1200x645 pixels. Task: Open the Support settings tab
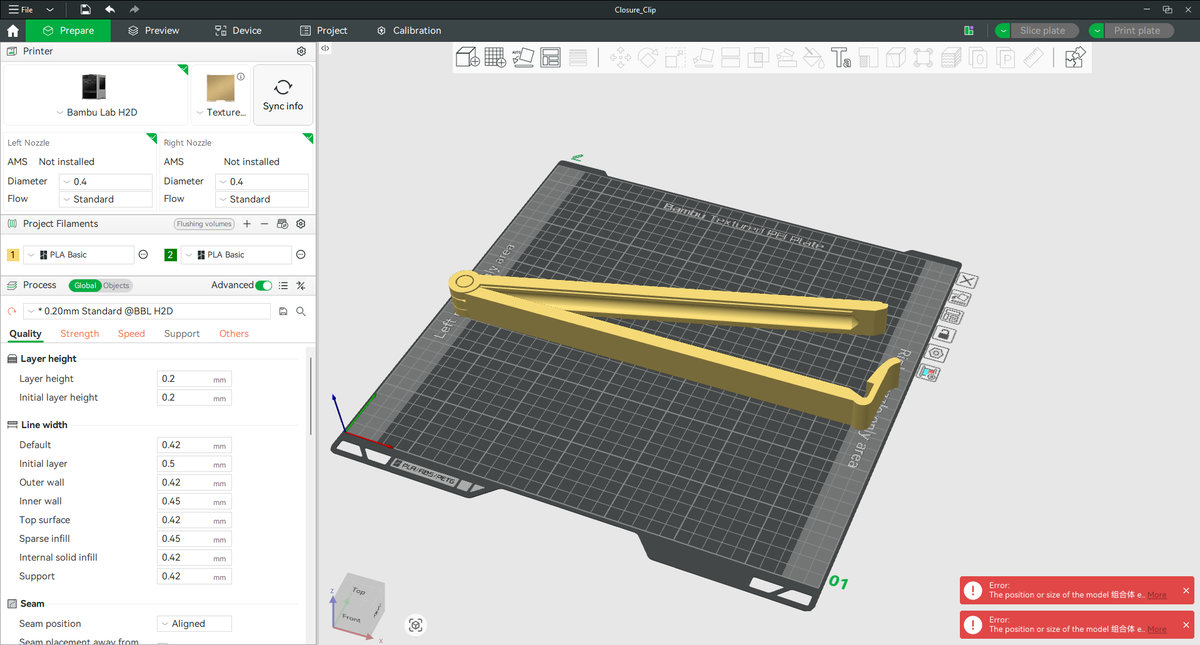click(182, 334)
